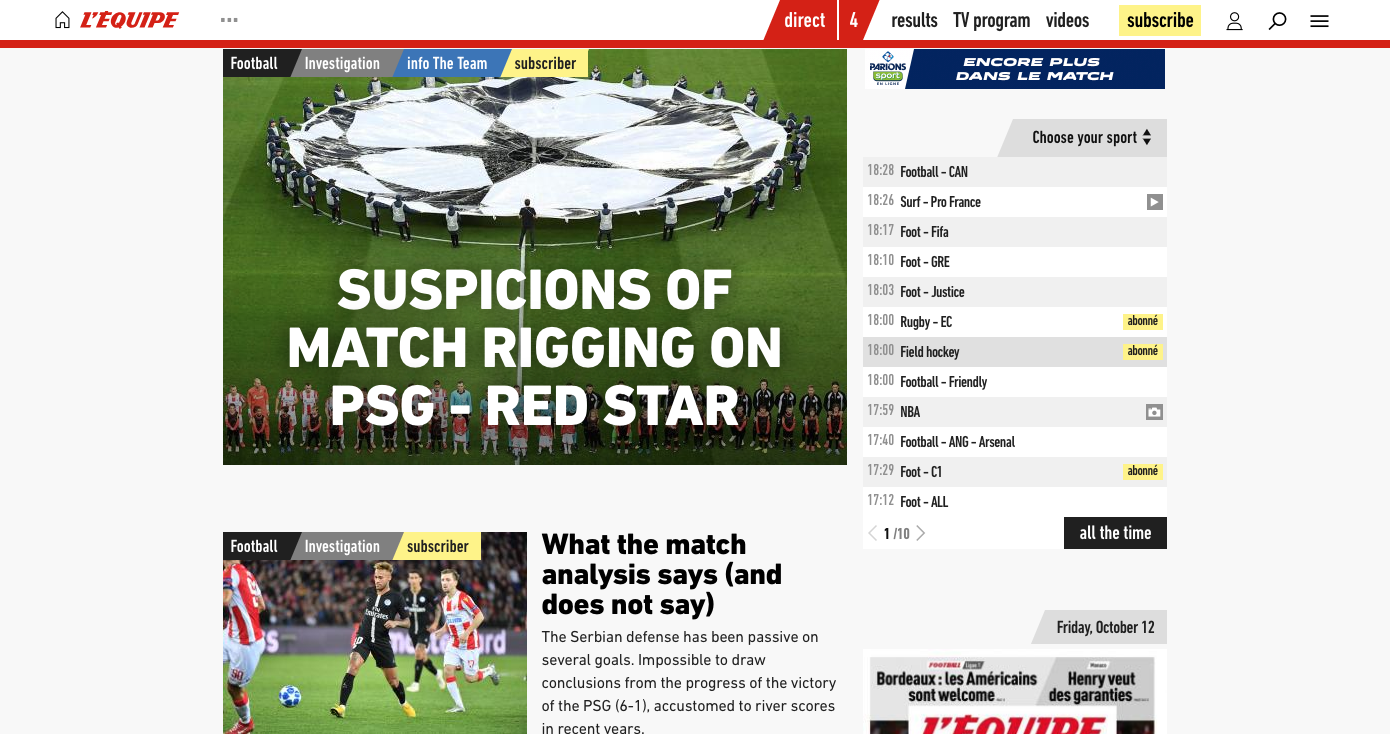The height and width of the screenshot is (738, 1390).
Task: Open the NBA photo gallery camera icon
Action: coord(1154,412)
